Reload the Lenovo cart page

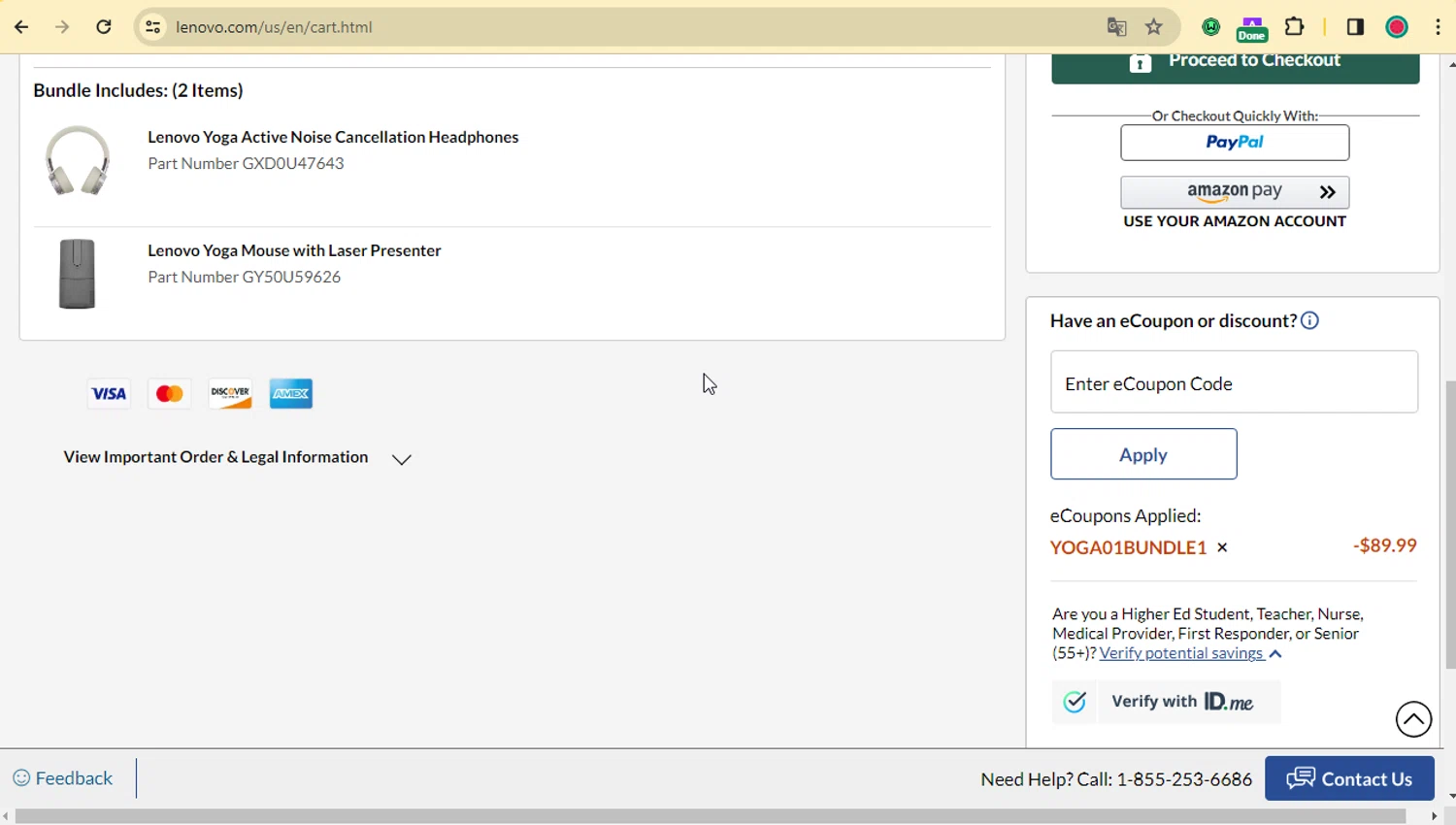point(104,27)
